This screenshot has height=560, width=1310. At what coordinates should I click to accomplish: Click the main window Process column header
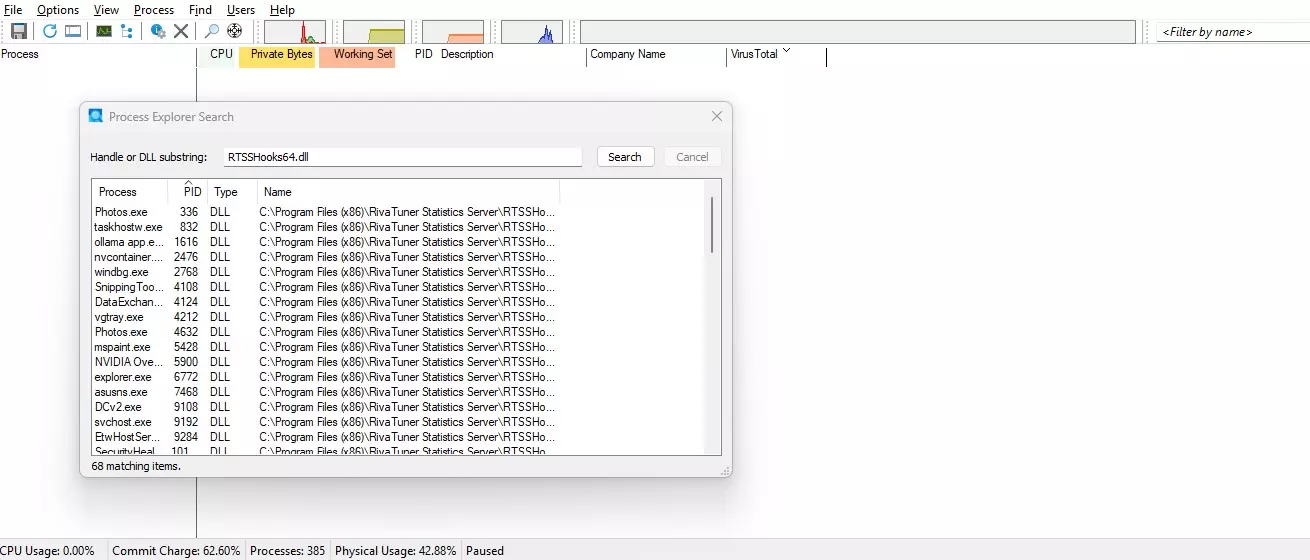98,55
